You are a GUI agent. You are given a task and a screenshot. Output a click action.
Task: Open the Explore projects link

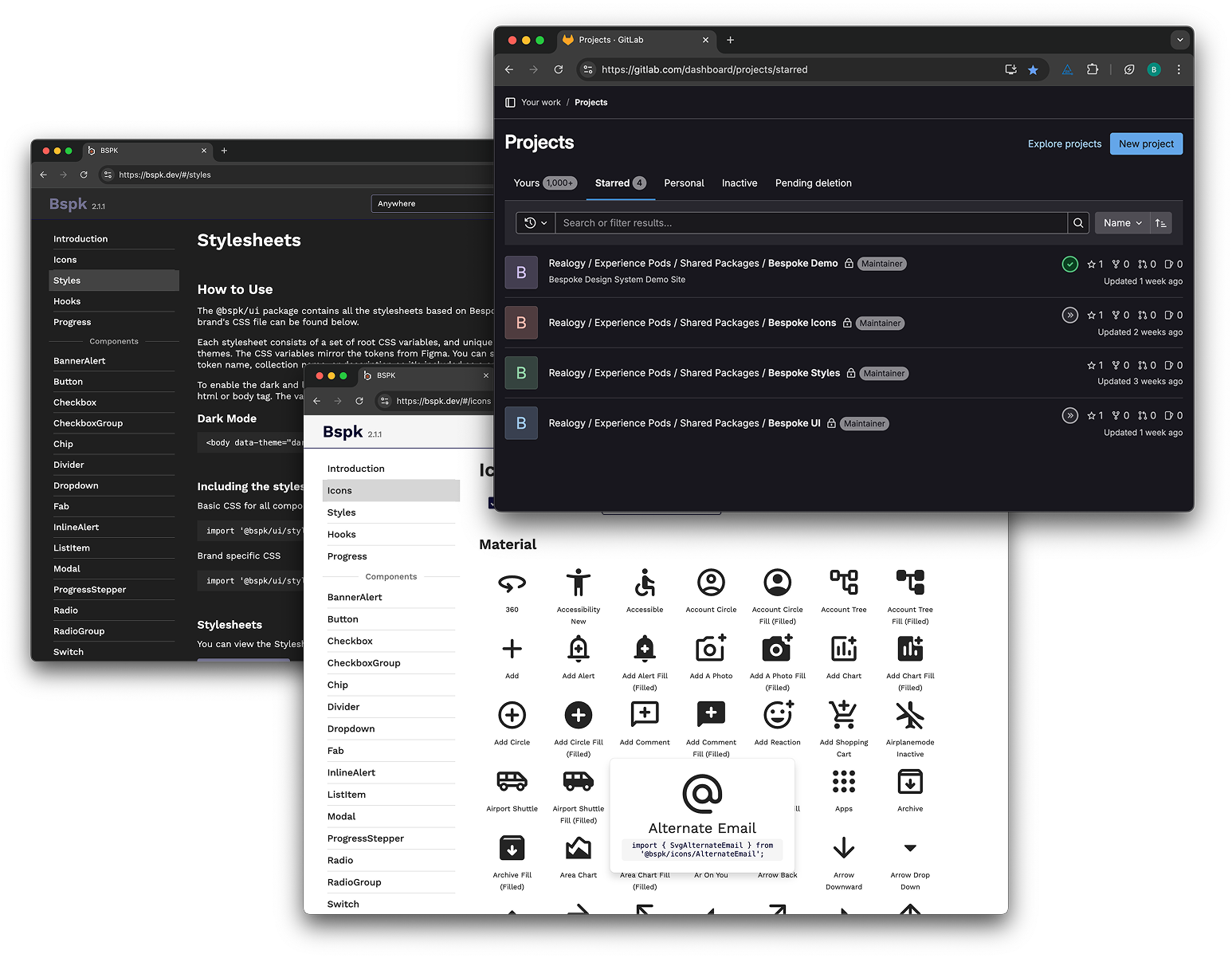[x=1064, y=143]
